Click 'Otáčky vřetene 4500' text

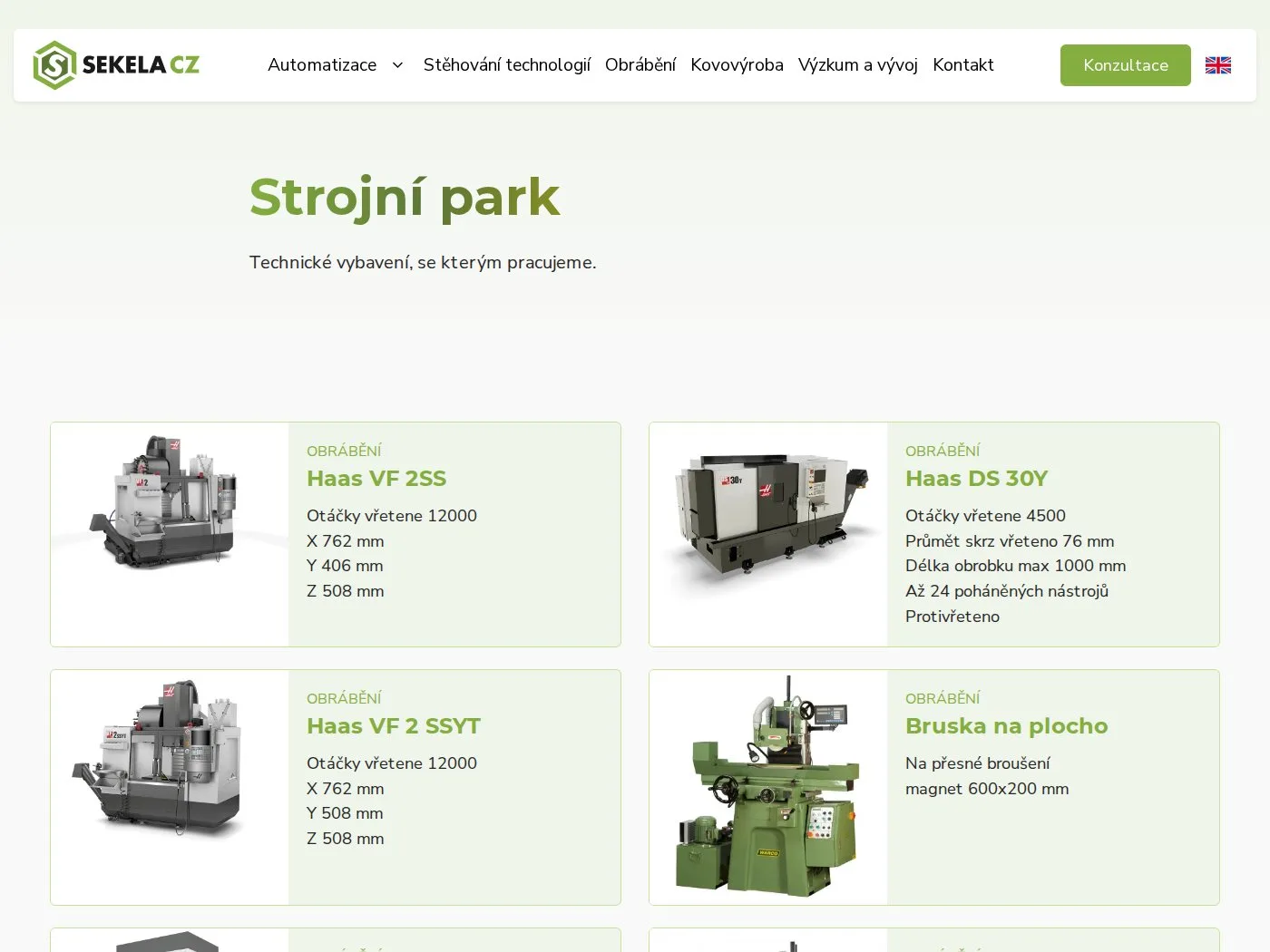point(985,516)
